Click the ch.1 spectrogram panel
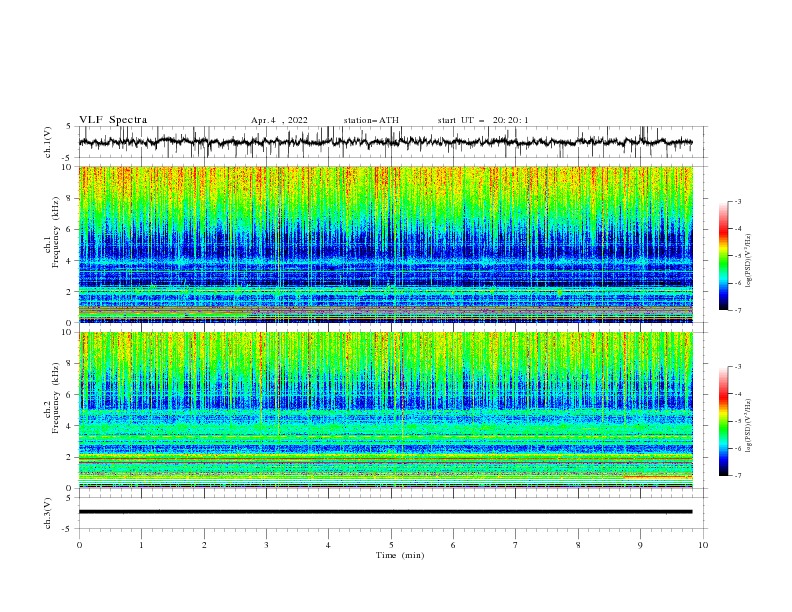The width and height of the screenshot is (792, 612). pyautogui.click(x=385, y=244)
